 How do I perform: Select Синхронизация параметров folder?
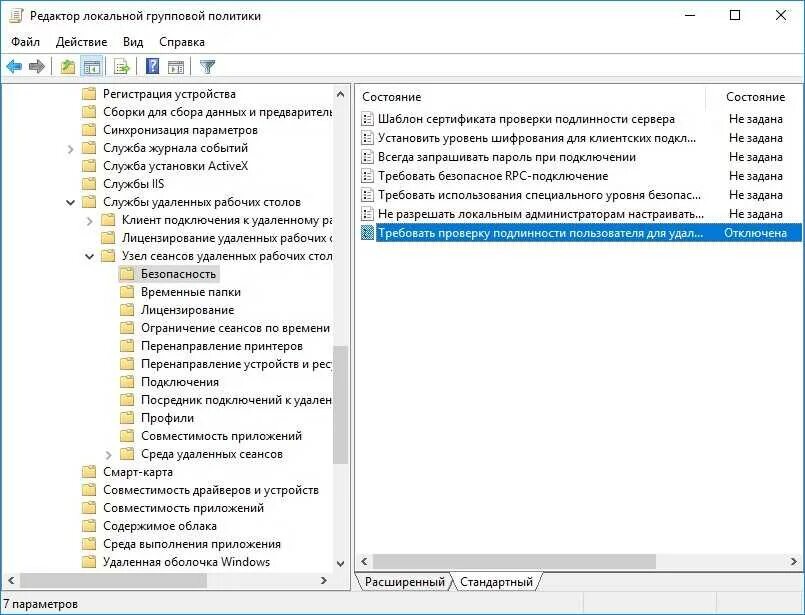(180, 130)
